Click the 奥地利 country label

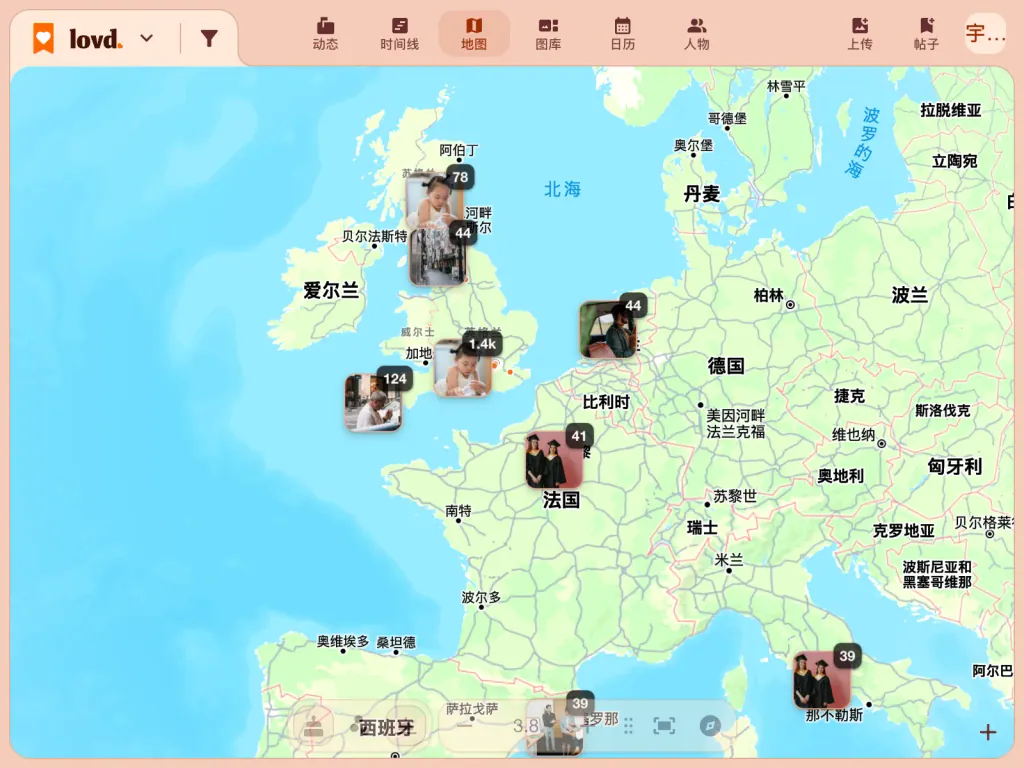tap(840, 476)
